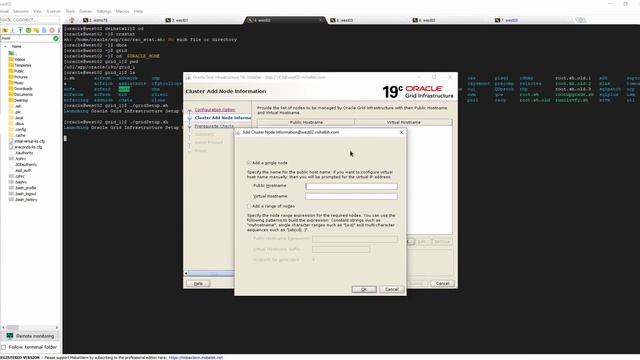Cancel the Add Cluster Node Information dialog

391,289
